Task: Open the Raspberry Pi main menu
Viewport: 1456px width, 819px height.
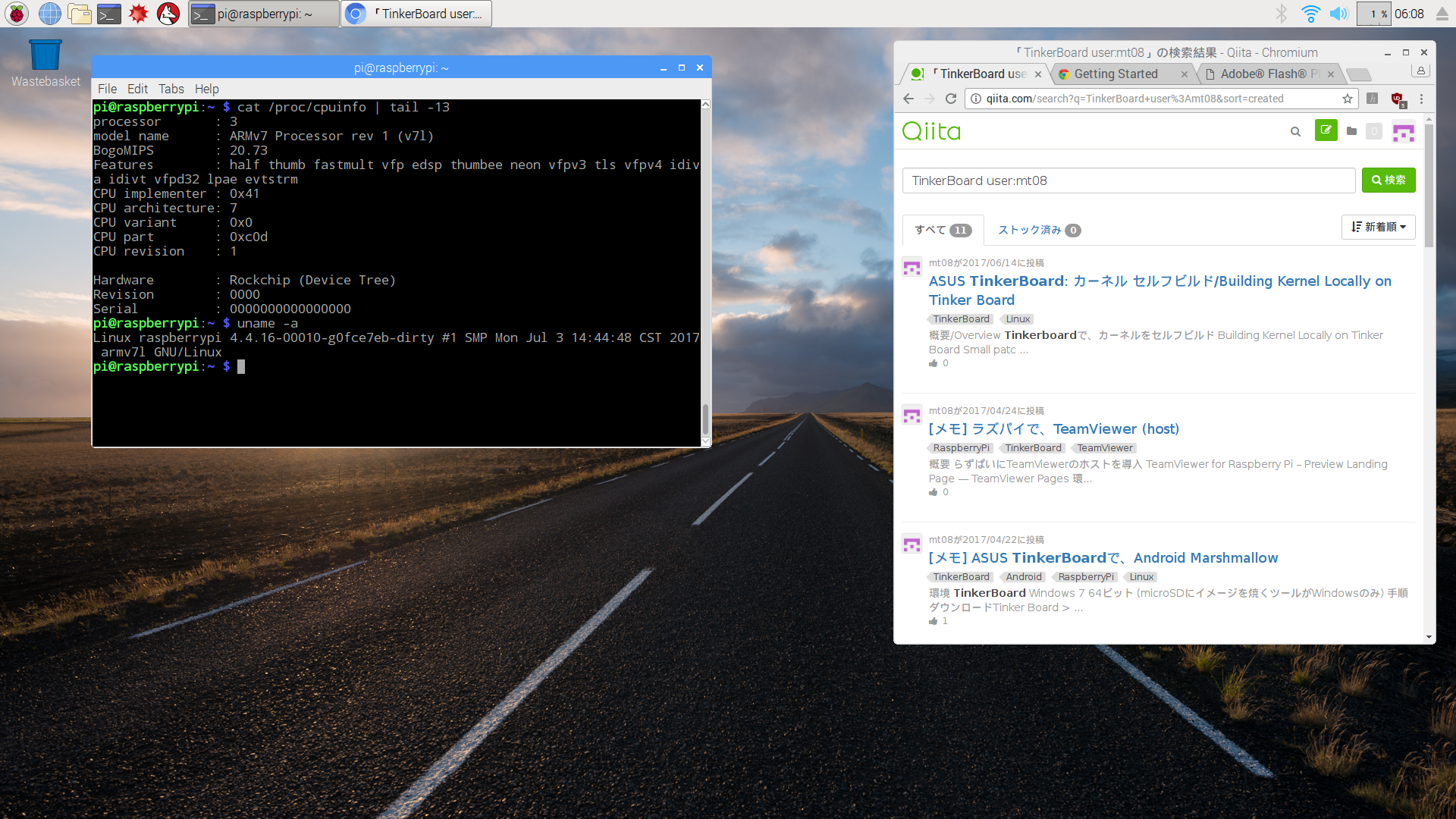Action: coord(17,14)
